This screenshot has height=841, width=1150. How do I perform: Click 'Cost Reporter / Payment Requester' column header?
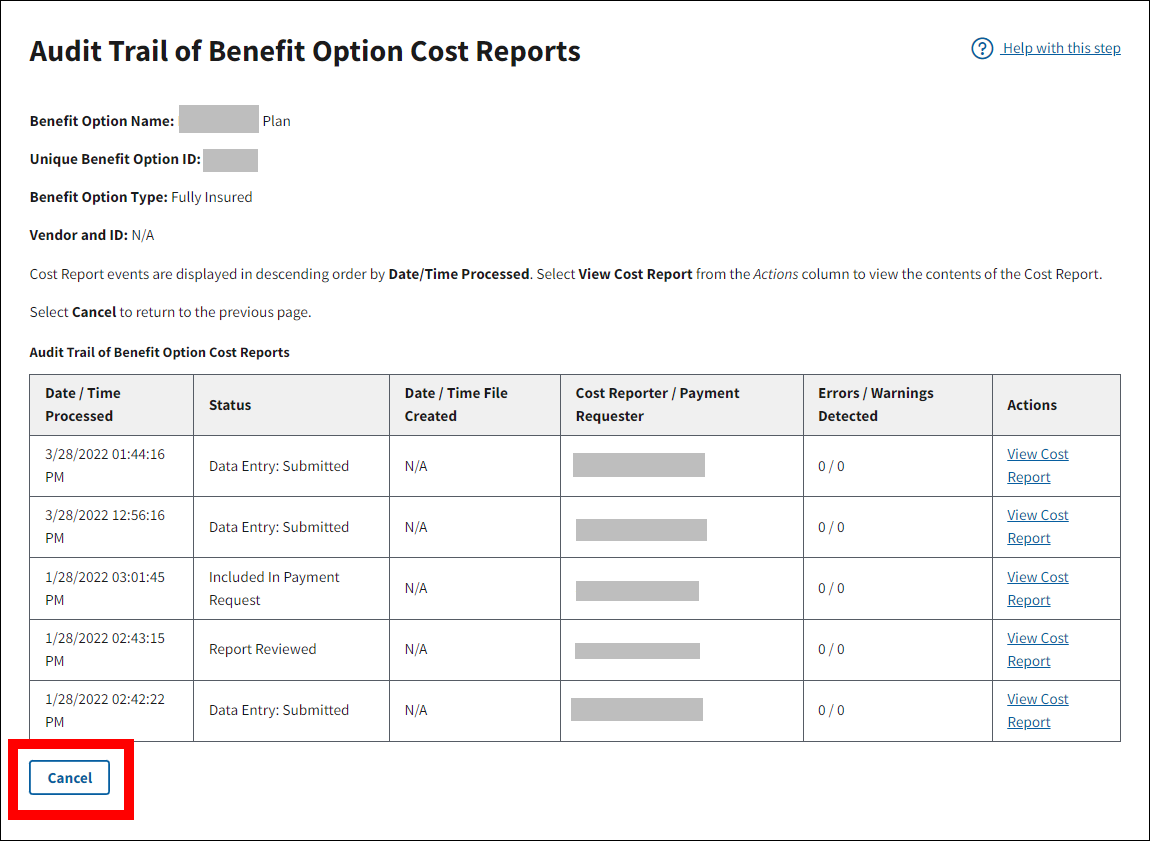coord(657,405)
